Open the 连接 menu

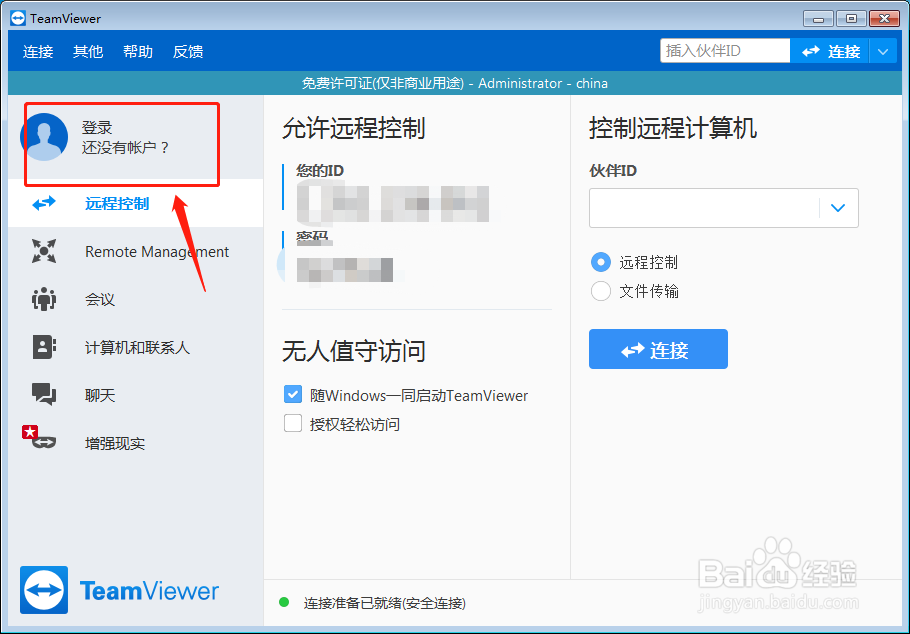[x=38, y=52]
